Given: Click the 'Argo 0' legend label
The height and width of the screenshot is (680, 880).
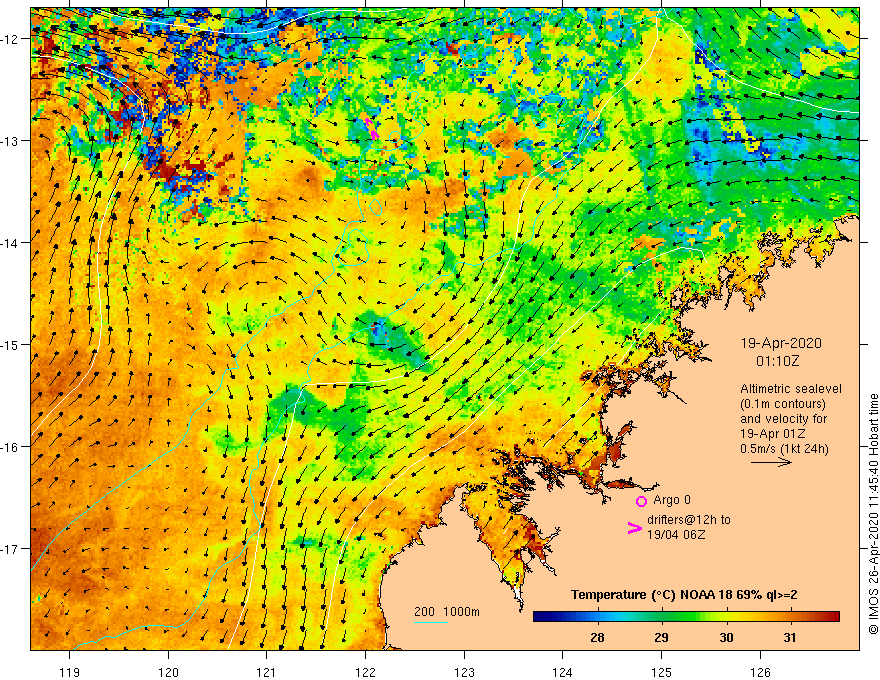Looking at the screenshot, I should point(672,500).
